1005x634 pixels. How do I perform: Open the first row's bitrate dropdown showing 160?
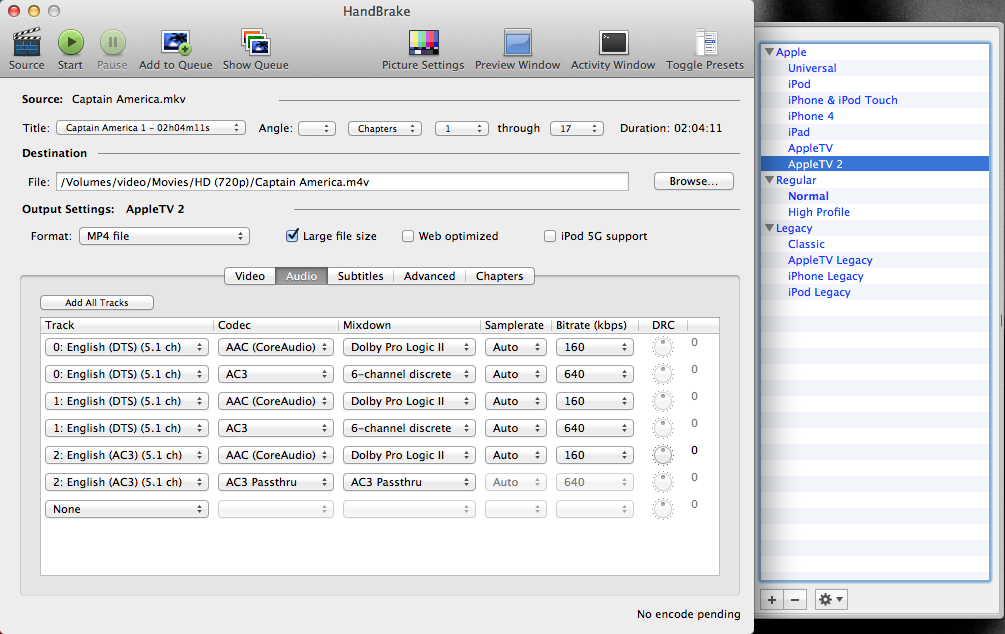595,347
